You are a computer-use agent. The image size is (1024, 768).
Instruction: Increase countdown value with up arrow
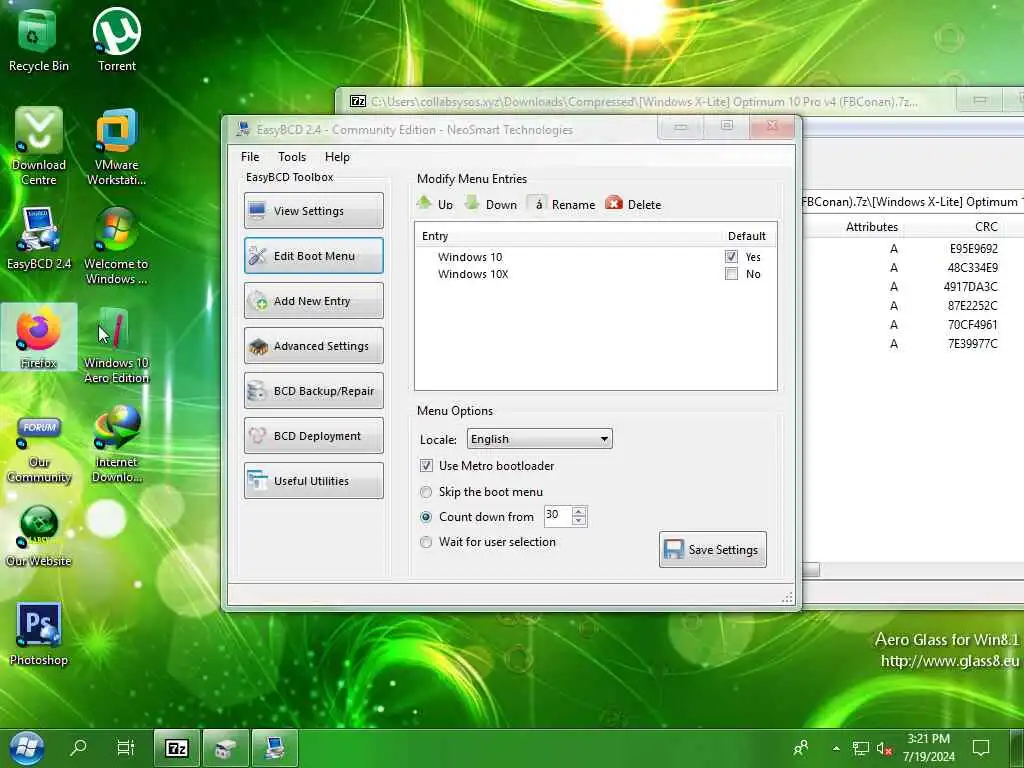[x=579, y=511]
